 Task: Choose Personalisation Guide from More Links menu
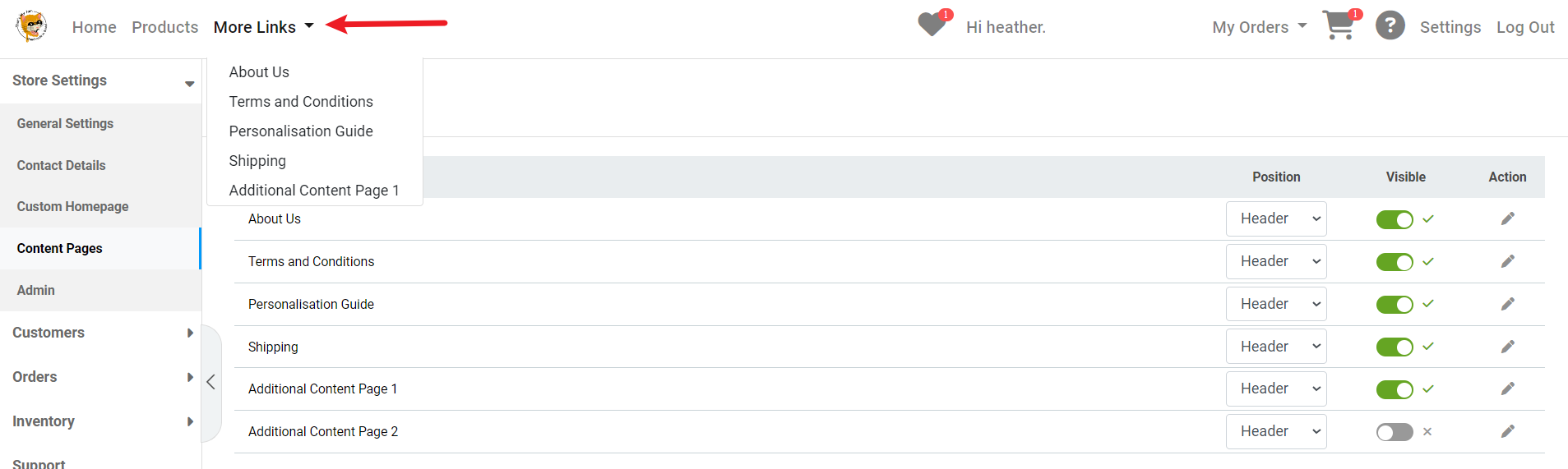pyautogui.click(x=301, y=131)
